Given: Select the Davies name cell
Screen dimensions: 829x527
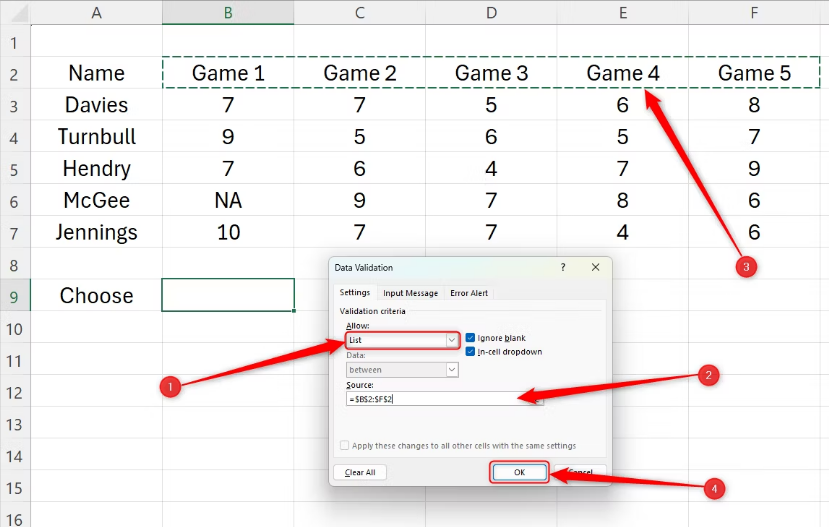Looking at the screenshot, I should pyautogui.click(x=96, y=105).
